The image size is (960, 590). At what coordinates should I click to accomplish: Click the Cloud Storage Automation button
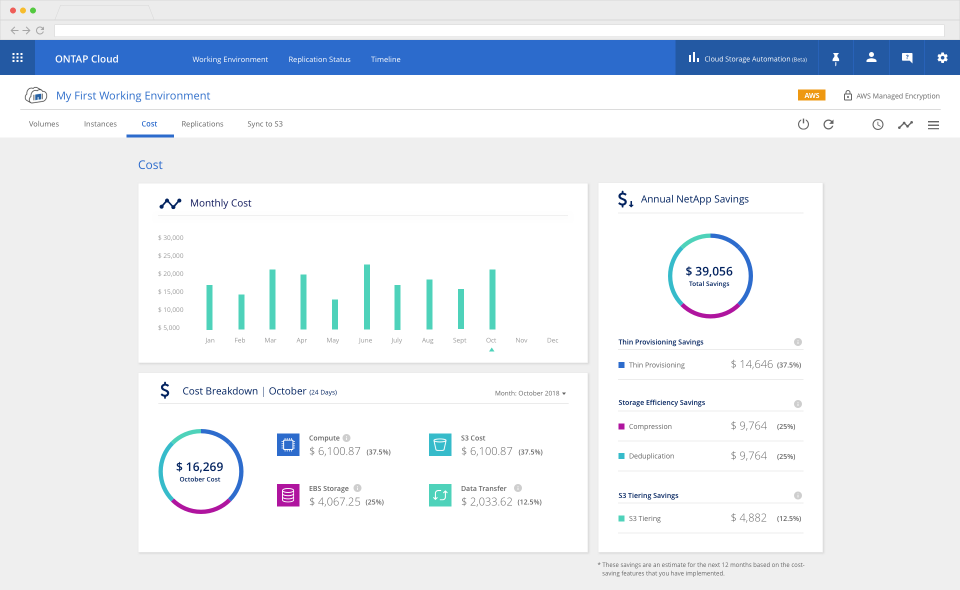pos(748,58)
